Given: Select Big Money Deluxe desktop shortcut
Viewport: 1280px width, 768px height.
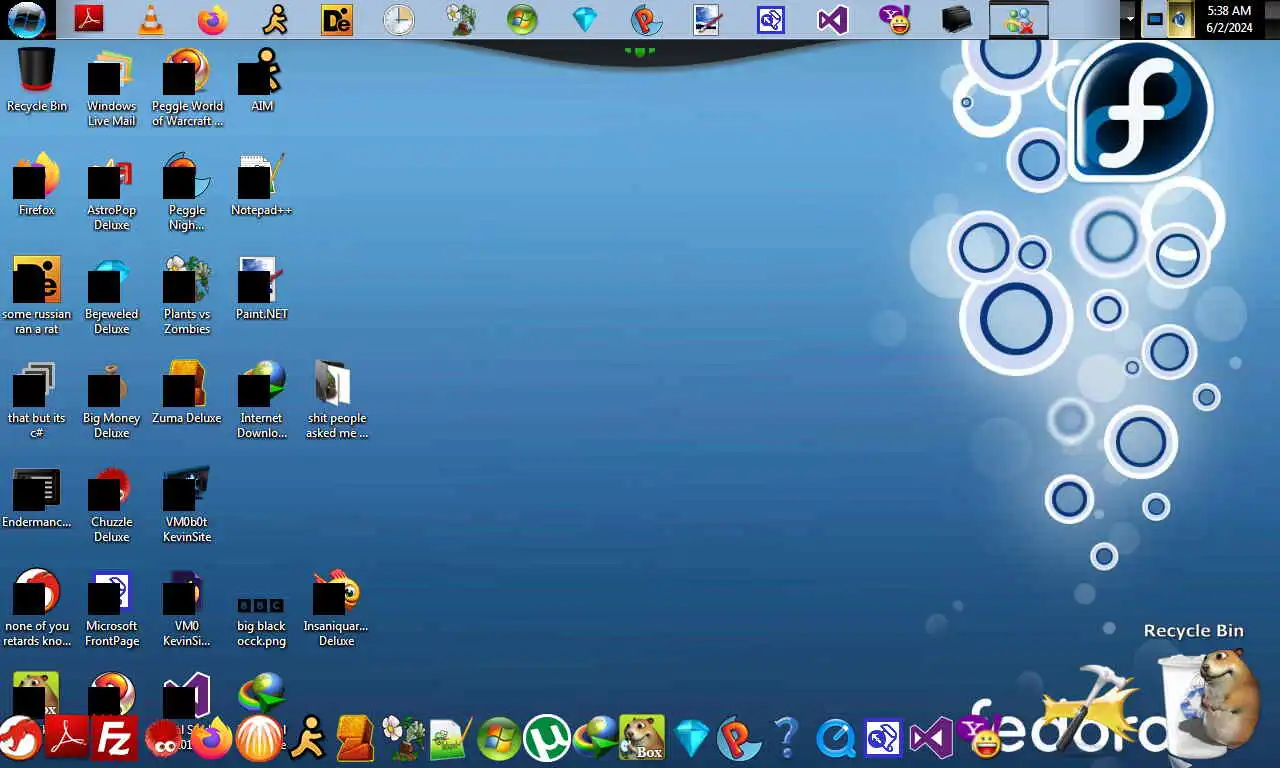Looking at the screenshot, I should tap(111, 400).
